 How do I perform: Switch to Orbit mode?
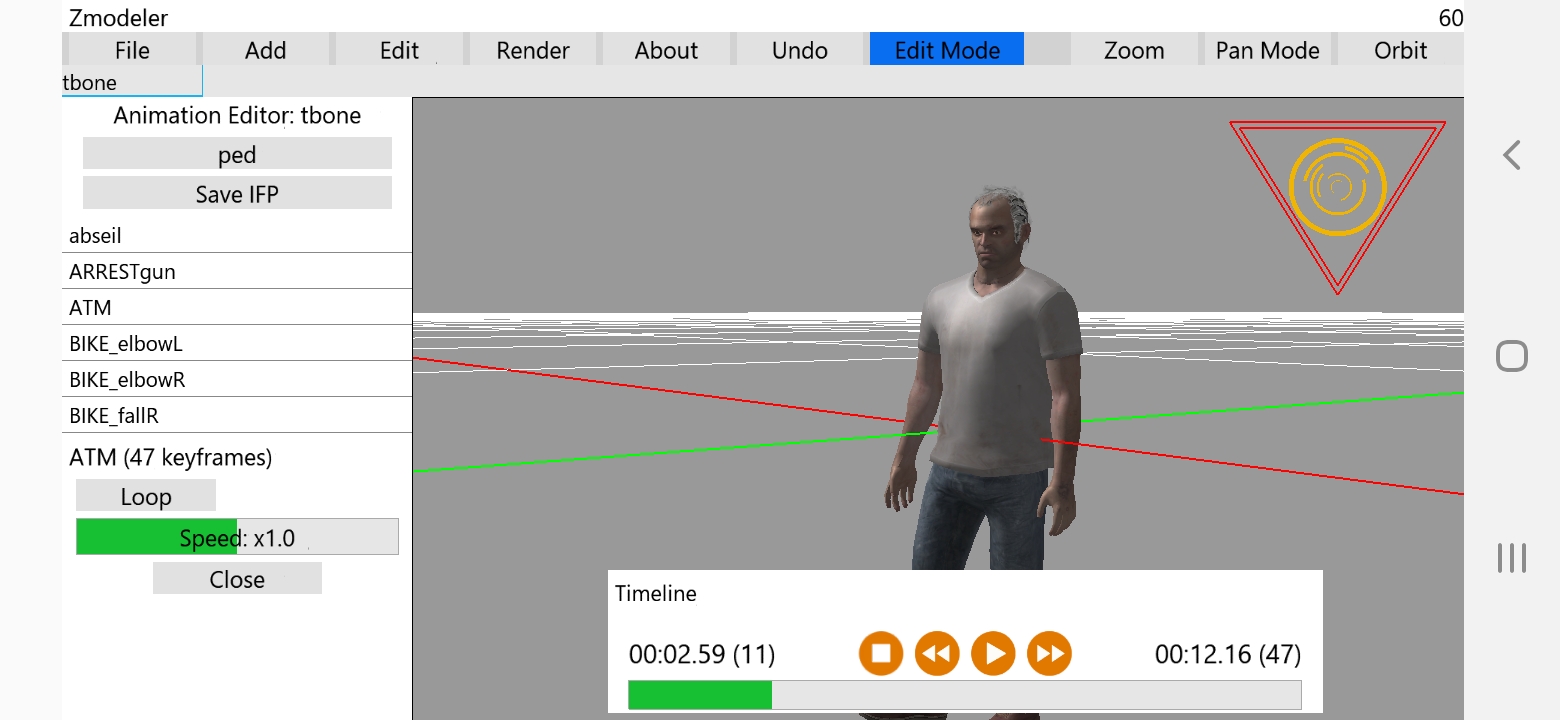(x=1401, y=50)
